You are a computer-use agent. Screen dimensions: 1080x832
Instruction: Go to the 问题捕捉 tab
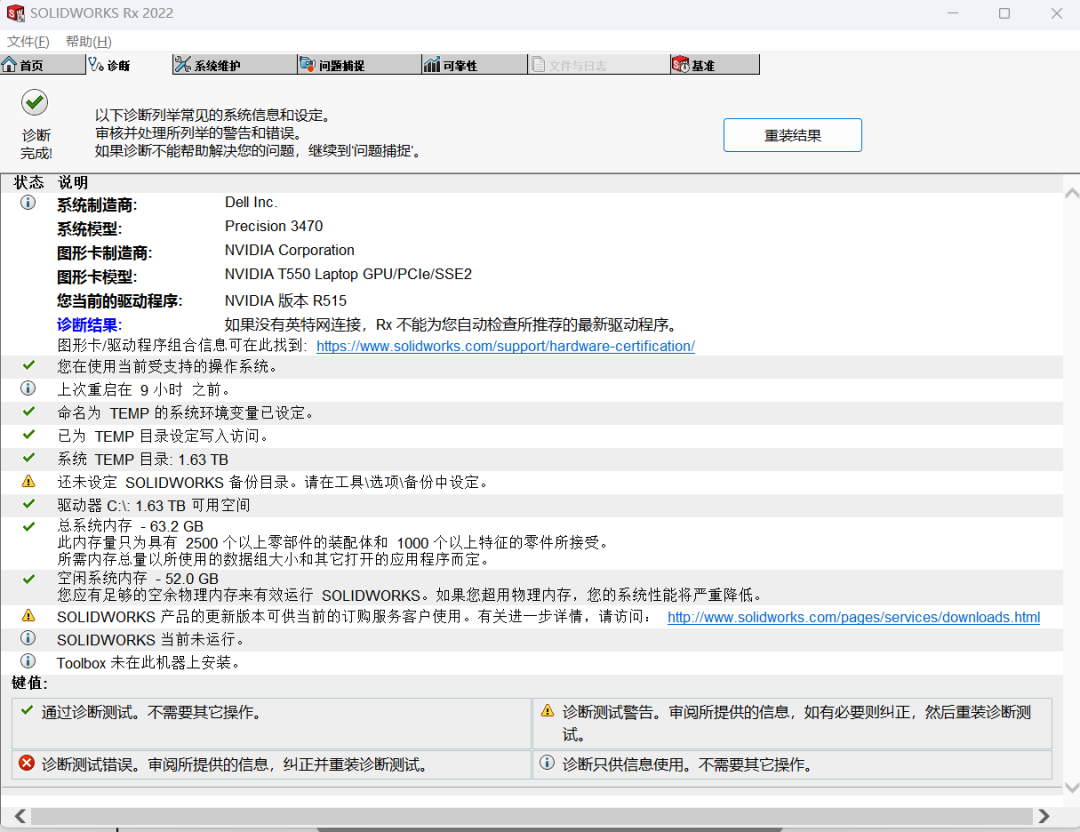pos(359,65)
